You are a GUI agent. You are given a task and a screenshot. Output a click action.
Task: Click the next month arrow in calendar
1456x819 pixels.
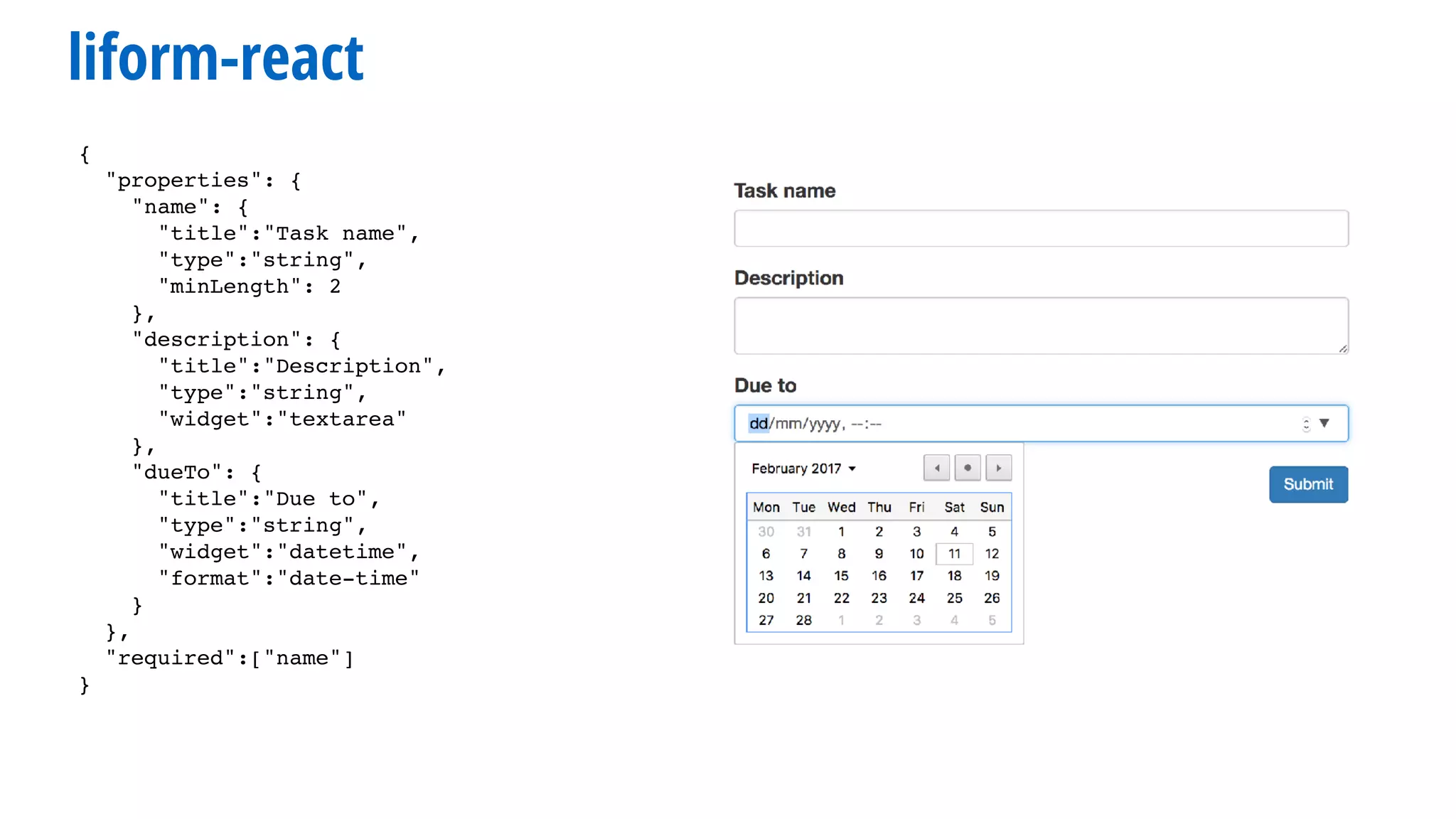[x=999, y=468]
